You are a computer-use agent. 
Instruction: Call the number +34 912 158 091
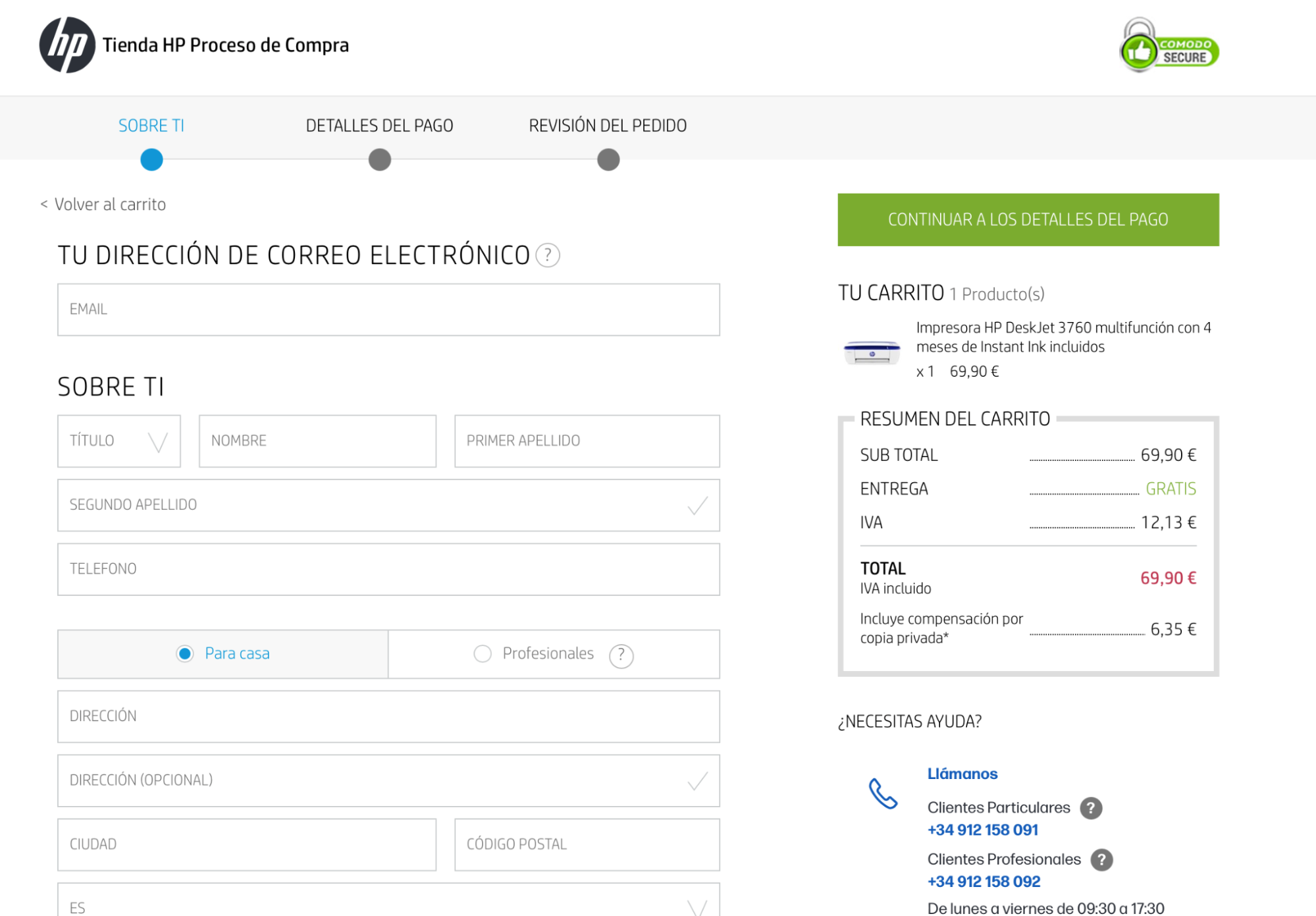(x=982, y=830)
